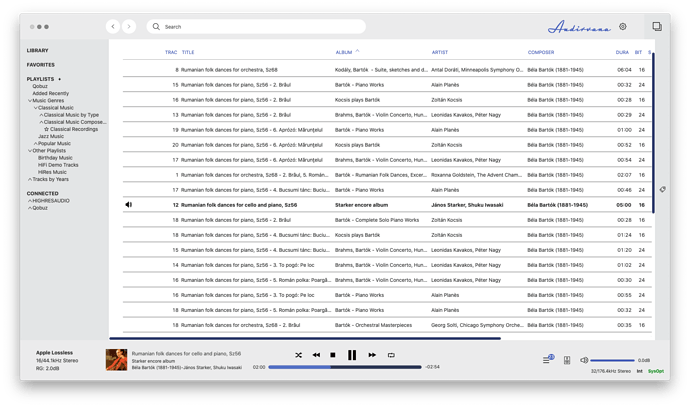This screenshot has height=406, width=690.
Task: Select track 8 Rumanian folk dances for orchestra, Sz68
Action: tap(387, 69)
